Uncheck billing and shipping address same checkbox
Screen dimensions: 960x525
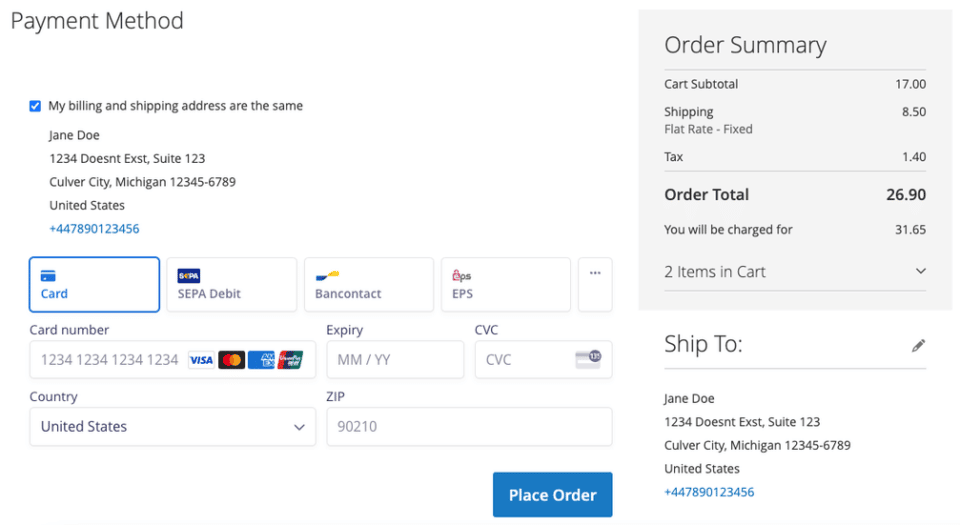(36, 106)
